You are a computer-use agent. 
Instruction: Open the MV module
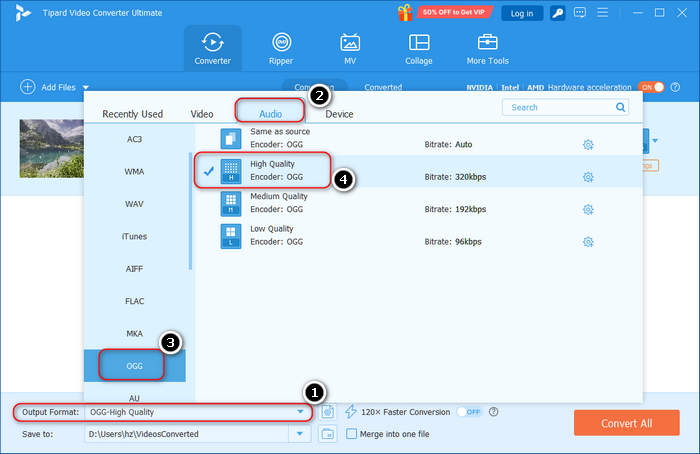point(350,48)
